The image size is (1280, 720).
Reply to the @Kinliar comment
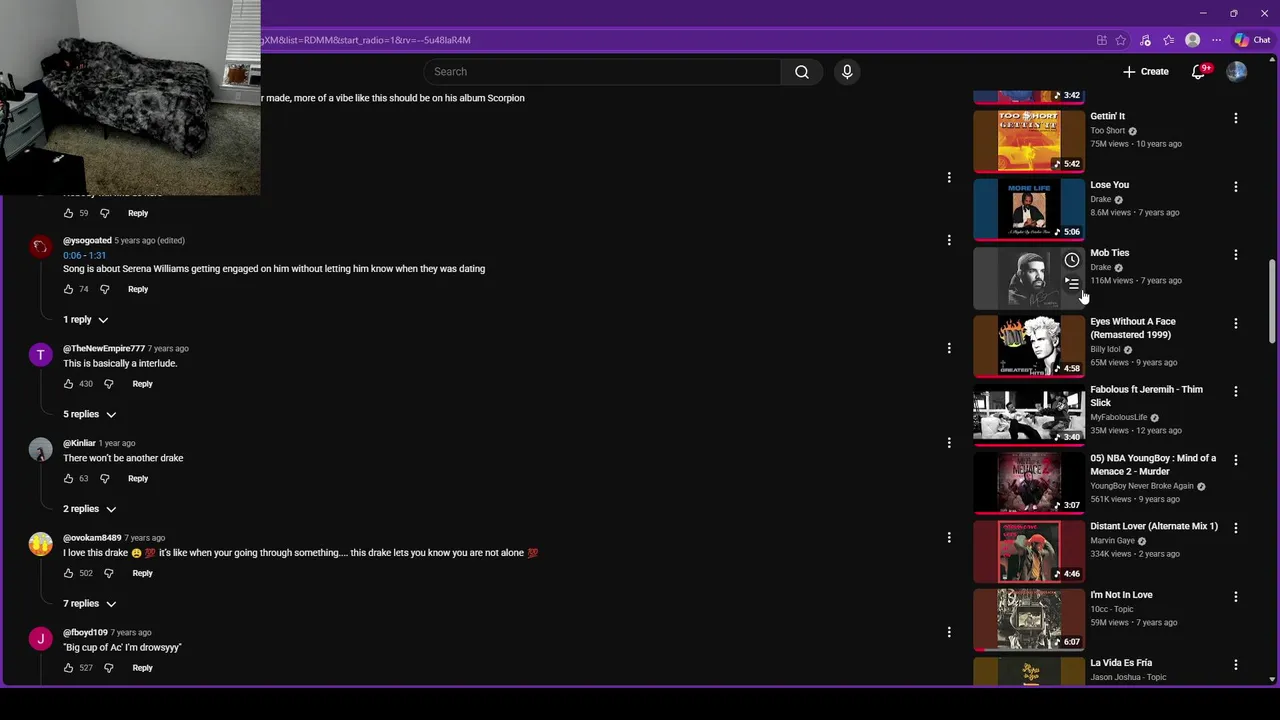point(138,479)
